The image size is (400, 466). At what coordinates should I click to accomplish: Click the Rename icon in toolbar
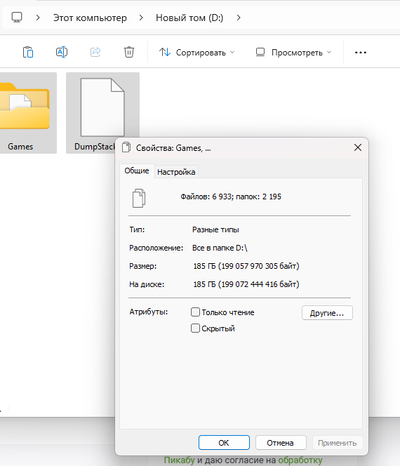point(62,52)
